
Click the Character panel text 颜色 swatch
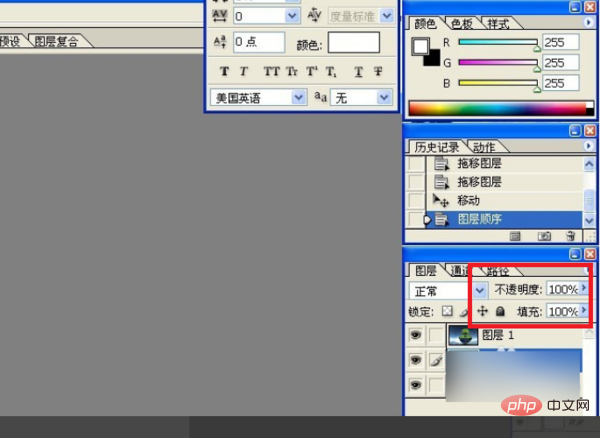[354, 42]
